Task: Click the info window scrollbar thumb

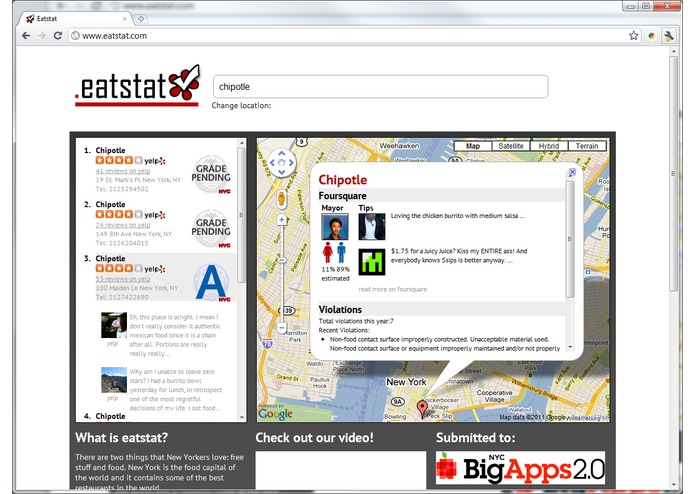Action: pyautogui.click(x=570, y=239)
